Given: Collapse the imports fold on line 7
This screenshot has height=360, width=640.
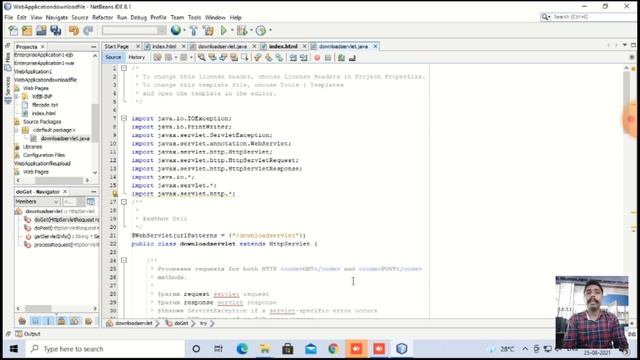Looking at the screenshot, I should pos(124,118).
